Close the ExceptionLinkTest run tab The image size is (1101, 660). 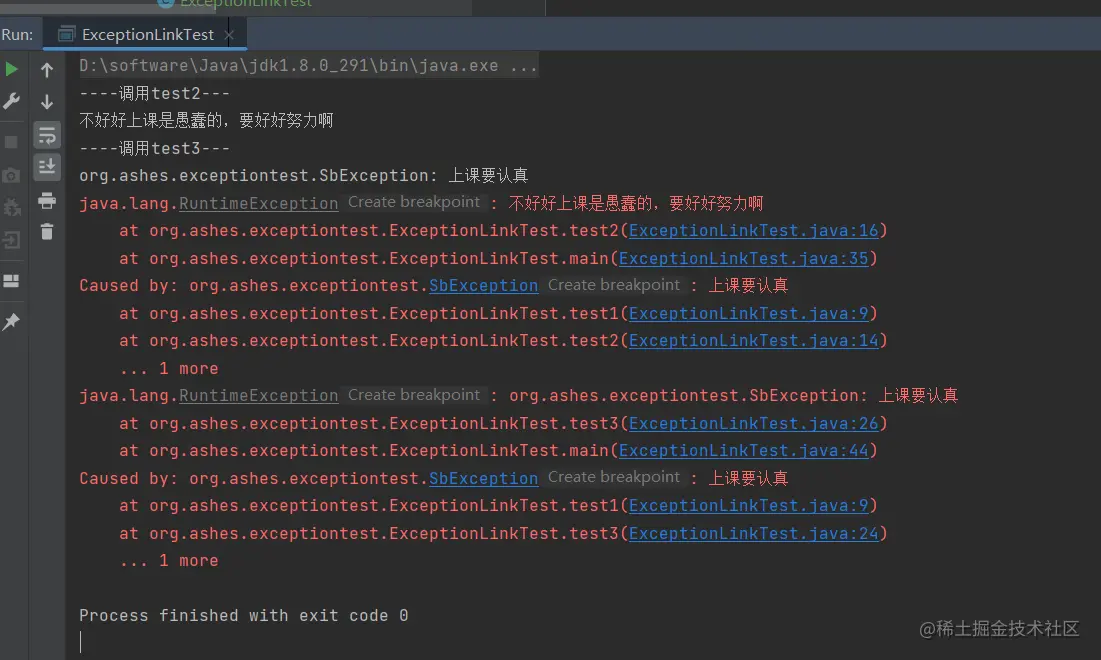(228, 34)
